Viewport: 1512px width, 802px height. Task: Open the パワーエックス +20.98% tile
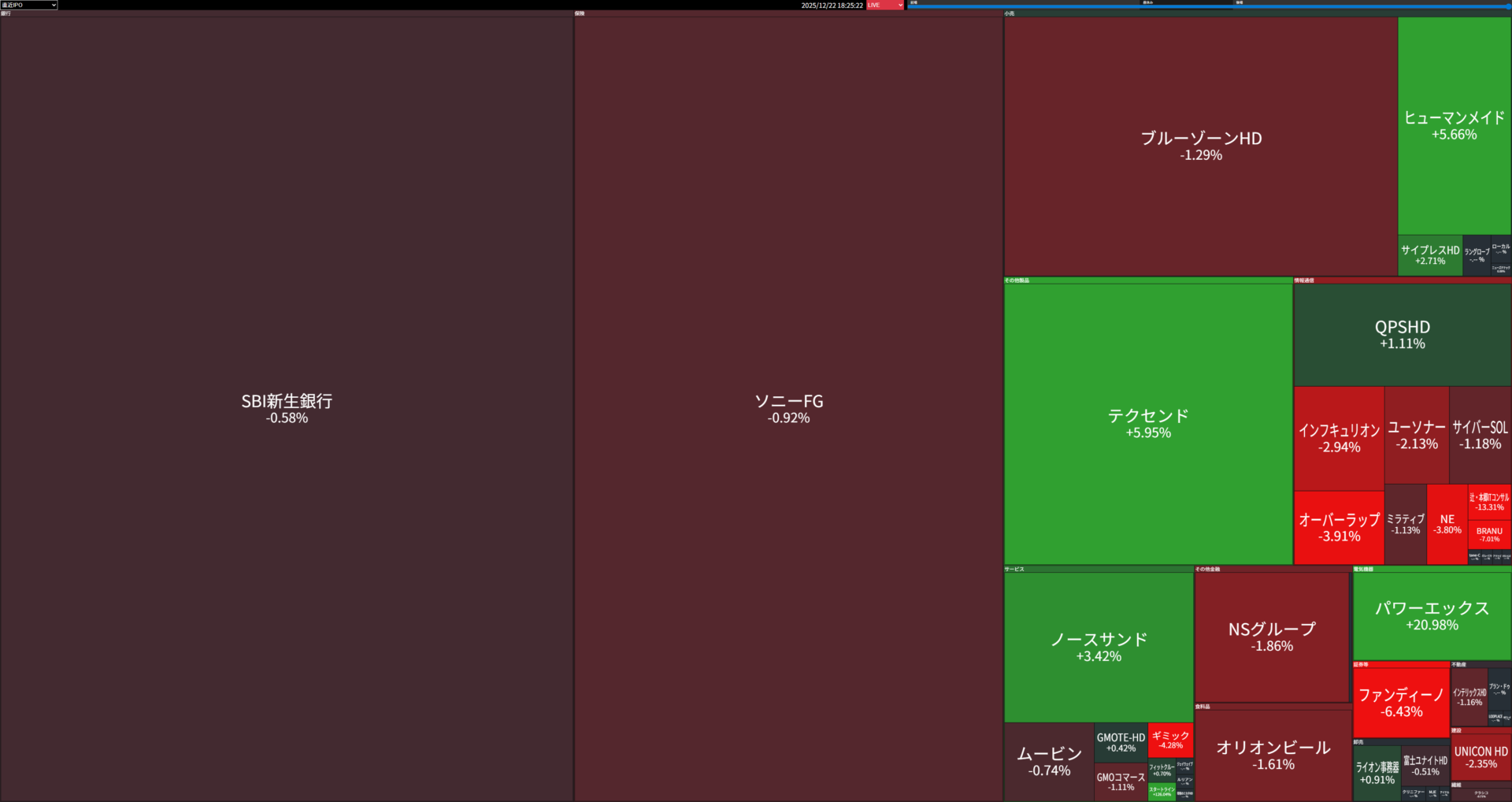pyautogui.click(x=1432, y=615)
